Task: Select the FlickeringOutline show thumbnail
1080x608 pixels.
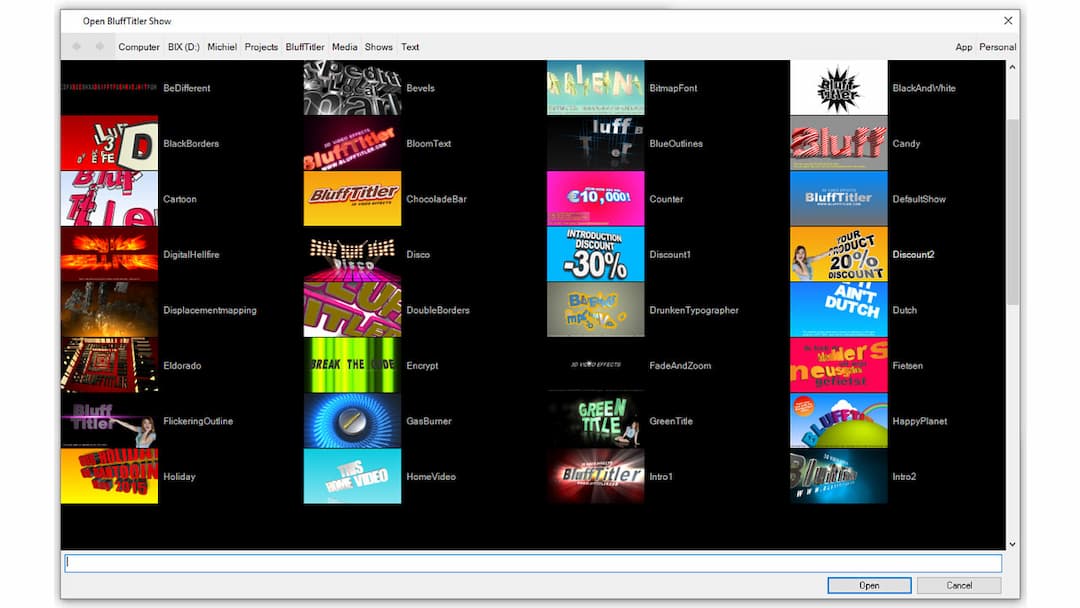Action: [x=109, y=420]
